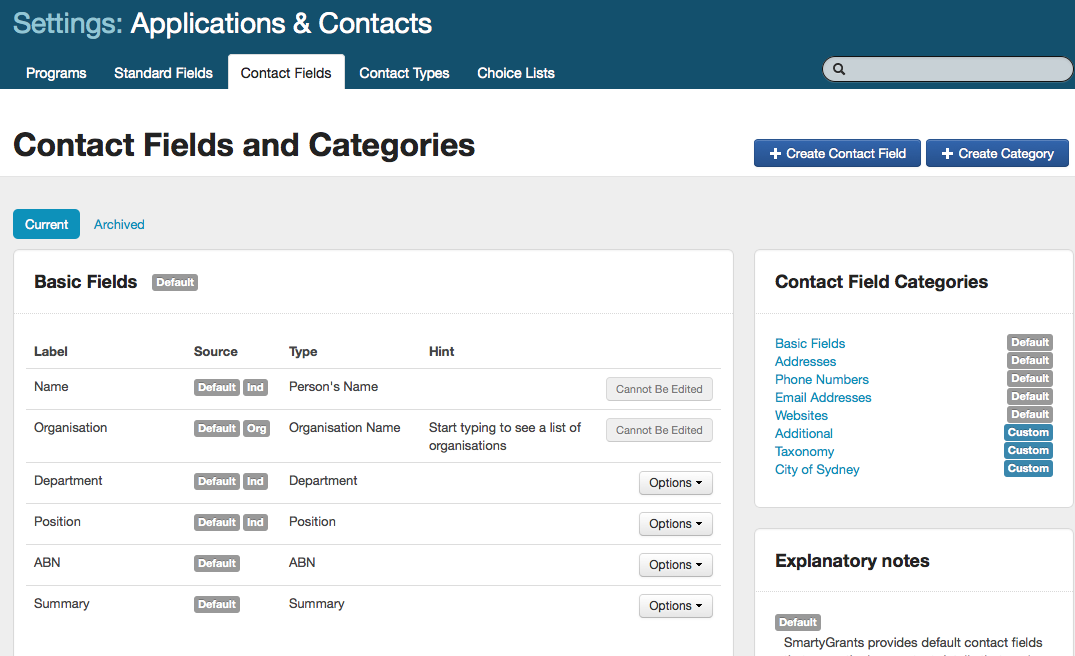
Task: Click the search magnifier icon
Action: (839, 69)
